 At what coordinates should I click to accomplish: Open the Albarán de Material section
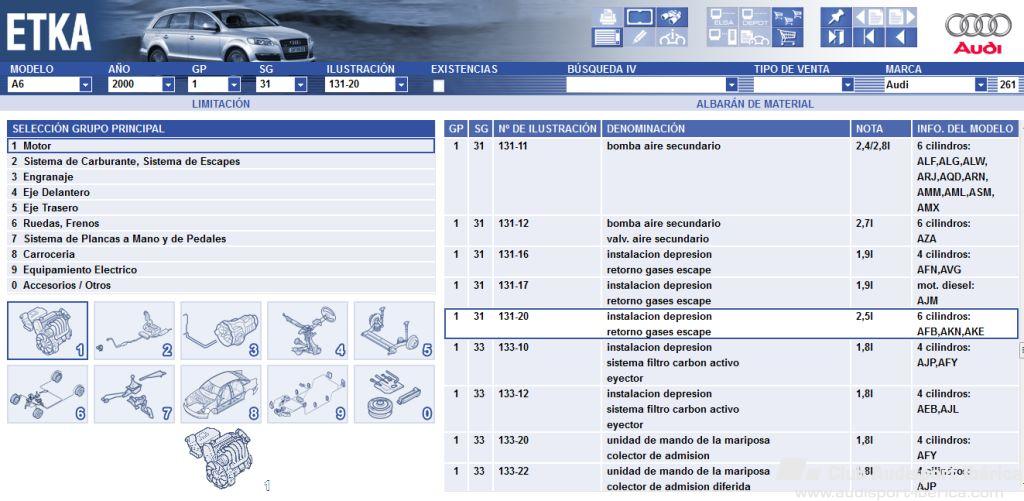(x=755, y=104)
